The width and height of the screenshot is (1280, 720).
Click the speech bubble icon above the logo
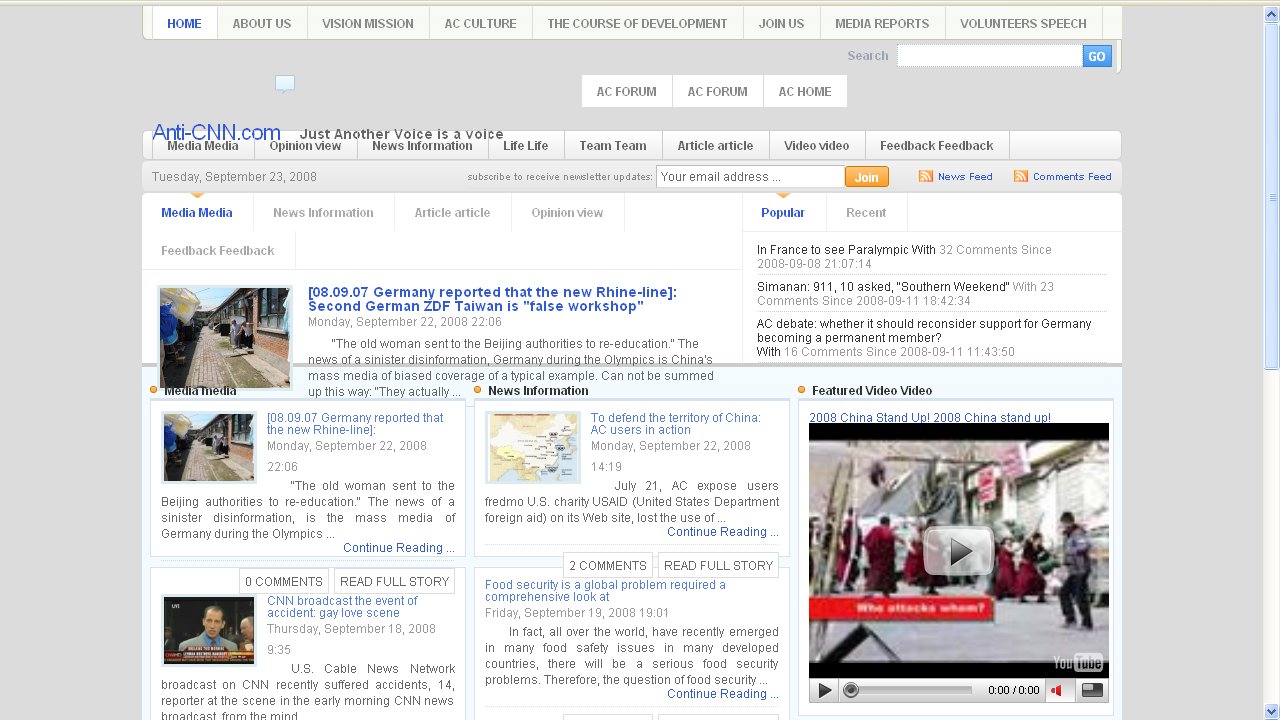coord(285,84)
